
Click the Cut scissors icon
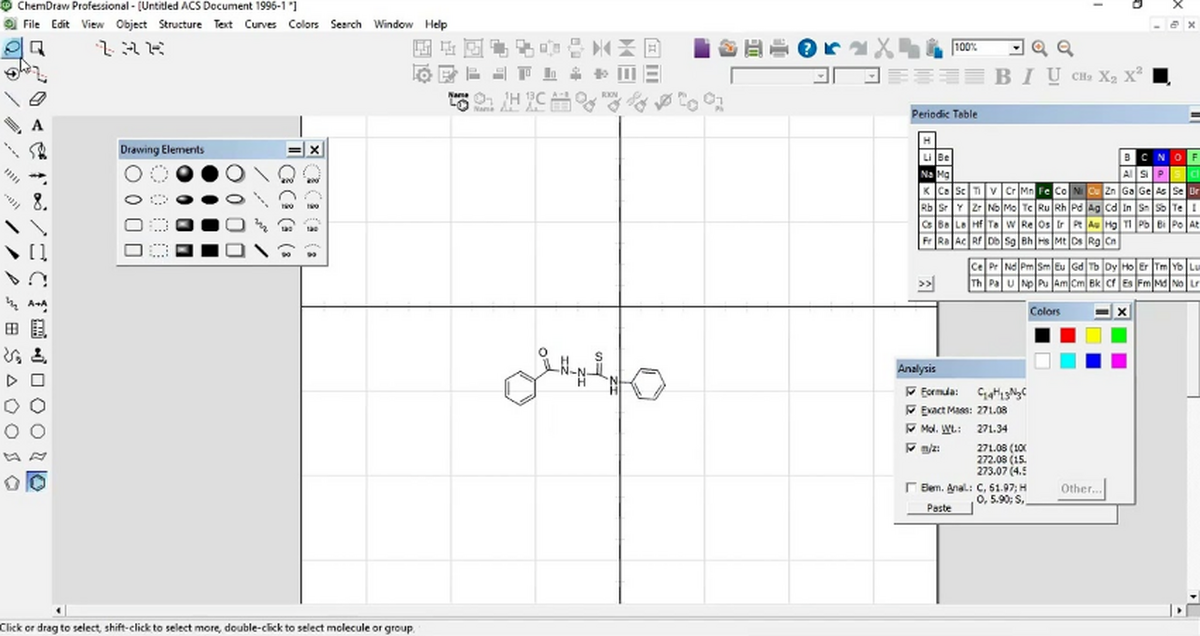884,47
